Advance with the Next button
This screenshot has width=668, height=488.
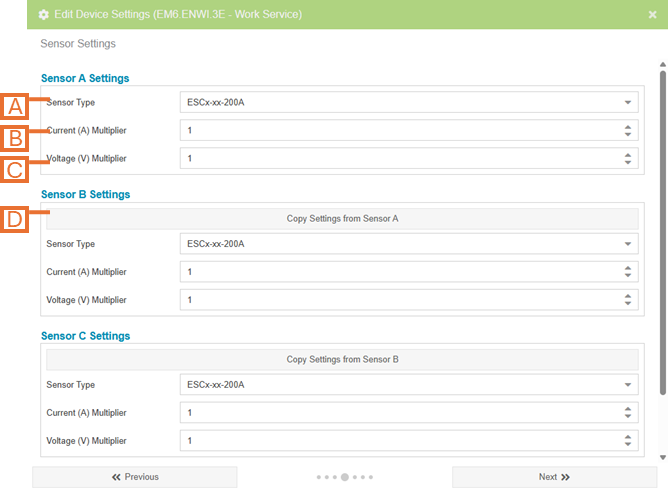pos(554,477)
